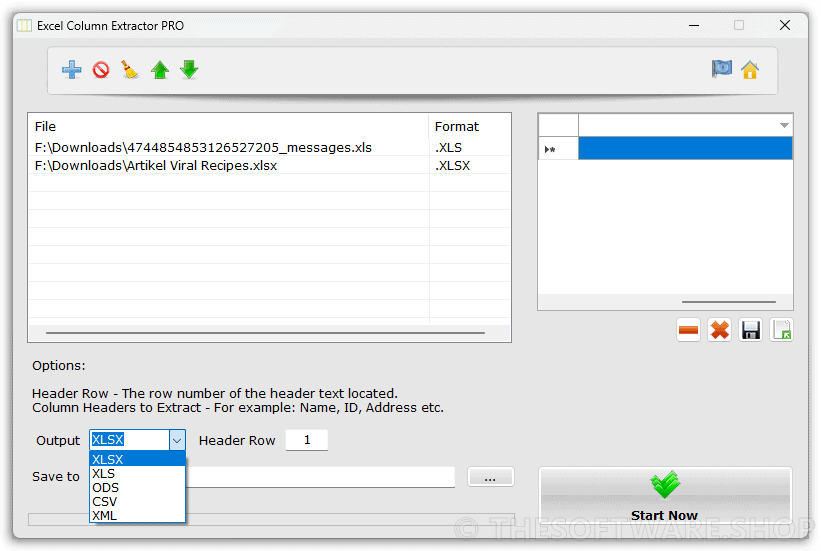
Task: Delete all column headers with red X
Action: click(719, 330)
